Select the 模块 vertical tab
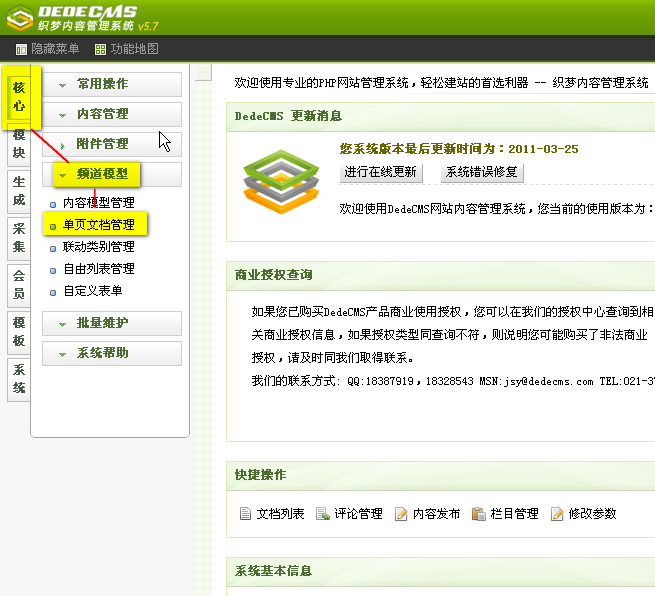This screenshot has height=596, width=655. (x=19, y=144)
